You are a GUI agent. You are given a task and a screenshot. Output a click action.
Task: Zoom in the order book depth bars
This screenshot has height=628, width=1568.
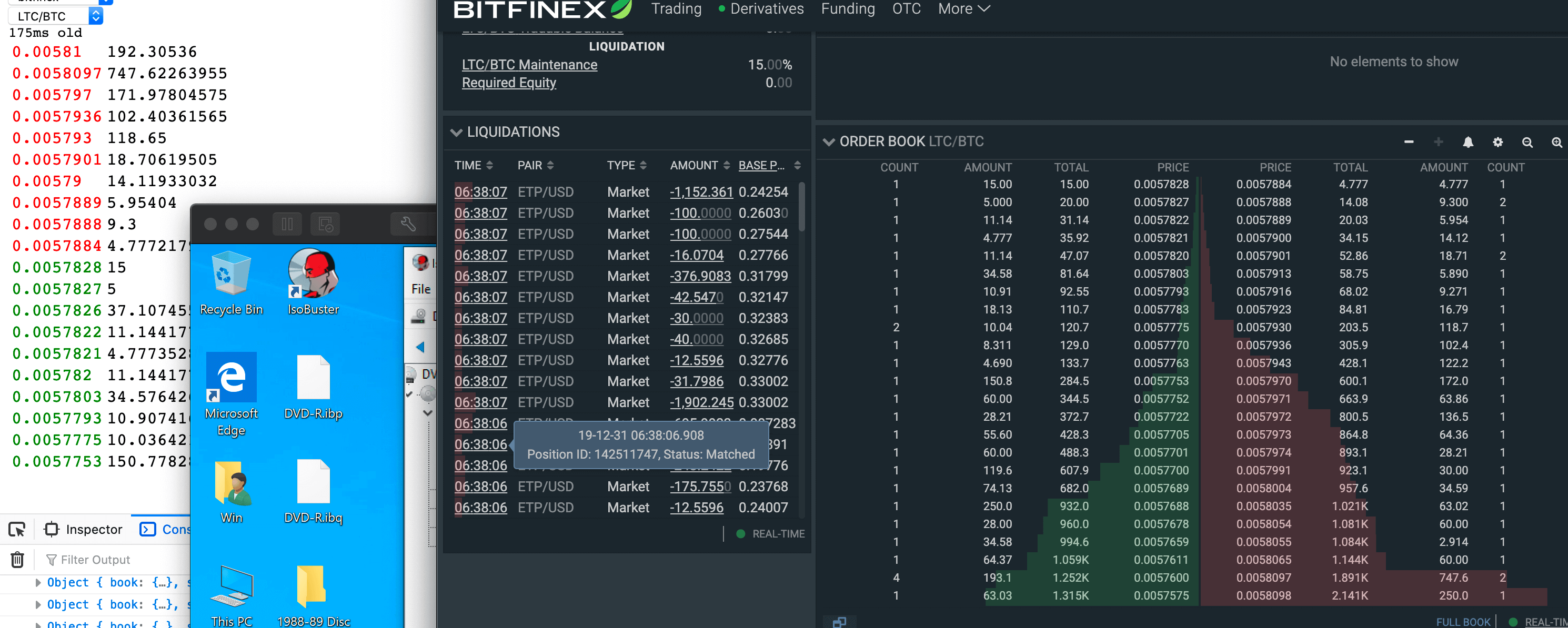1556,142
